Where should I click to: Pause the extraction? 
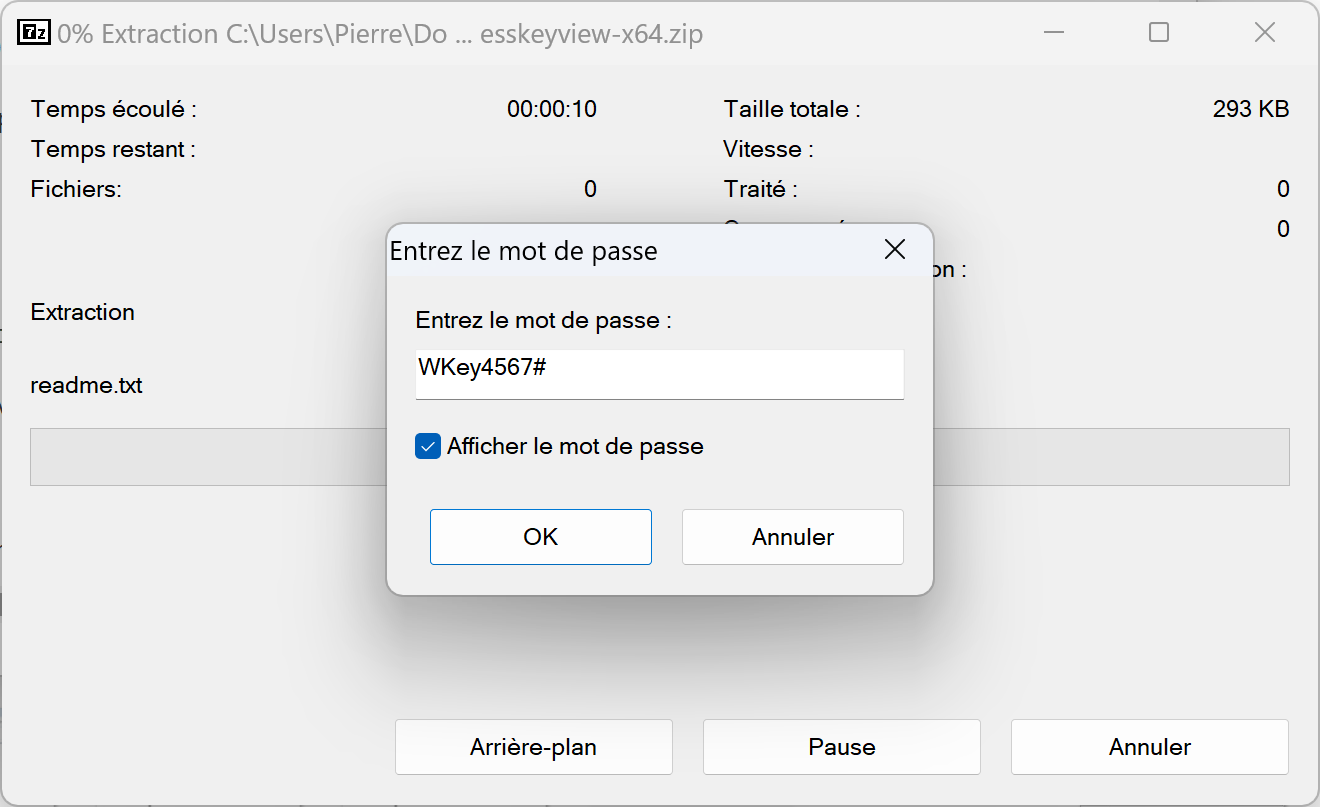pyautogui.click(x=842, y=747)
